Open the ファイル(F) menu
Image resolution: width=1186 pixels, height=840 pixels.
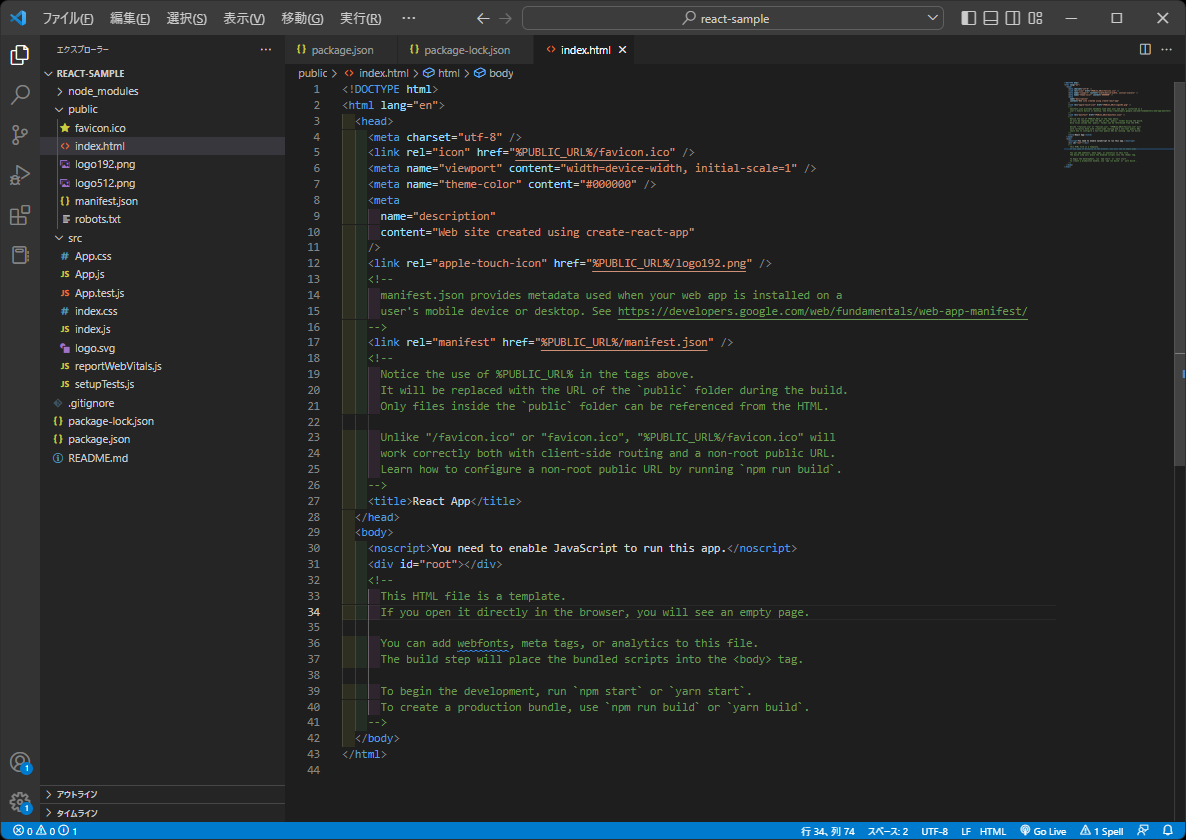[68, 18]
